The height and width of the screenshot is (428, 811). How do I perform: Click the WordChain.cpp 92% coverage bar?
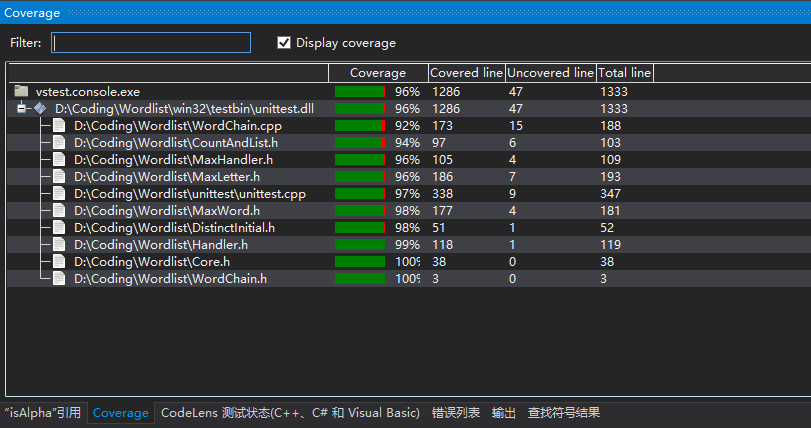pyautogui.click(x=360, y=126)
